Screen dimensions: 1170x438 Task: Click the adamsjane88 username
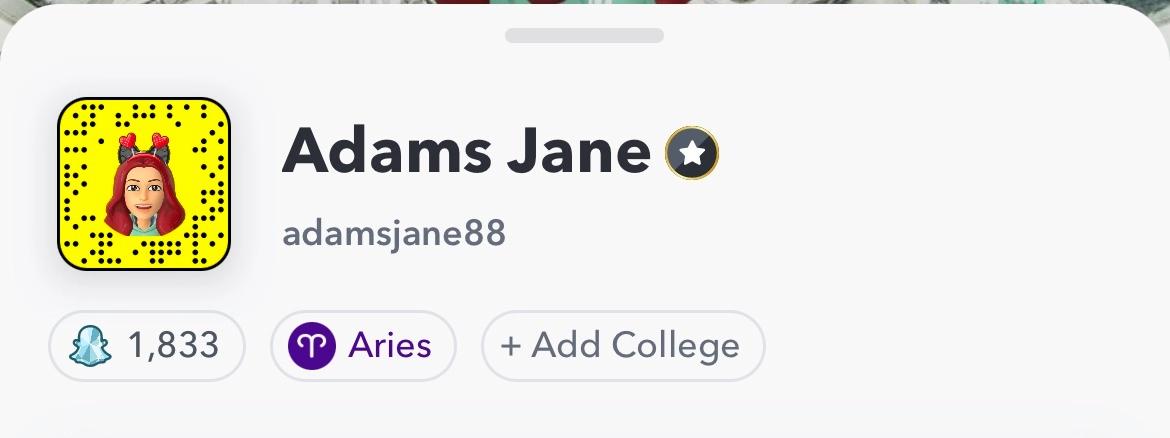click(394, 234)
